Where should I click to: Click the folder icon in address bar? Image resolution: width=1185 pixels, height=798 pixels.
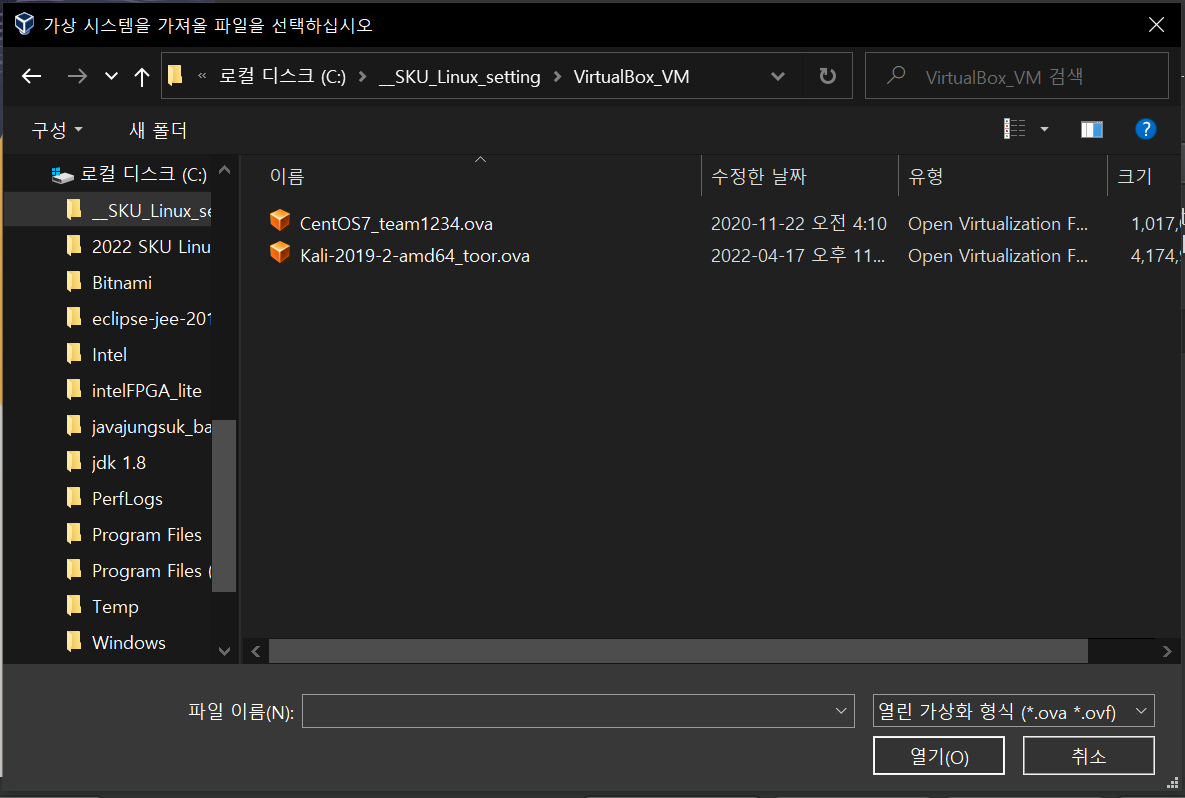[x=175, y=76]
